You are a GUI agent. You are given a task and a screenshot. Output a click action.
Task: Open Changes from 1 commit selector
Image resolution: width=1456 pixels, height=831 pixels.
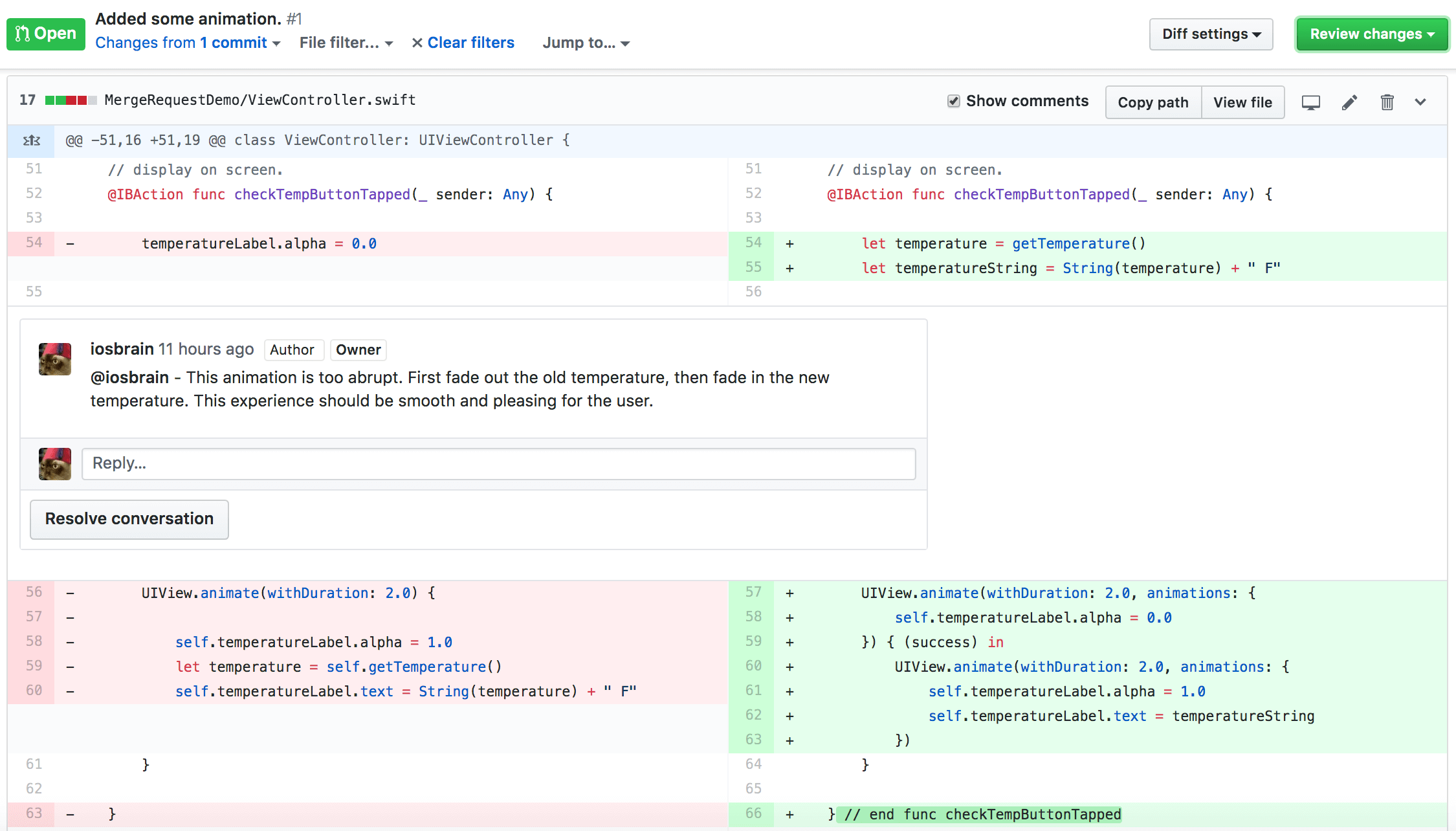(188, 43)
